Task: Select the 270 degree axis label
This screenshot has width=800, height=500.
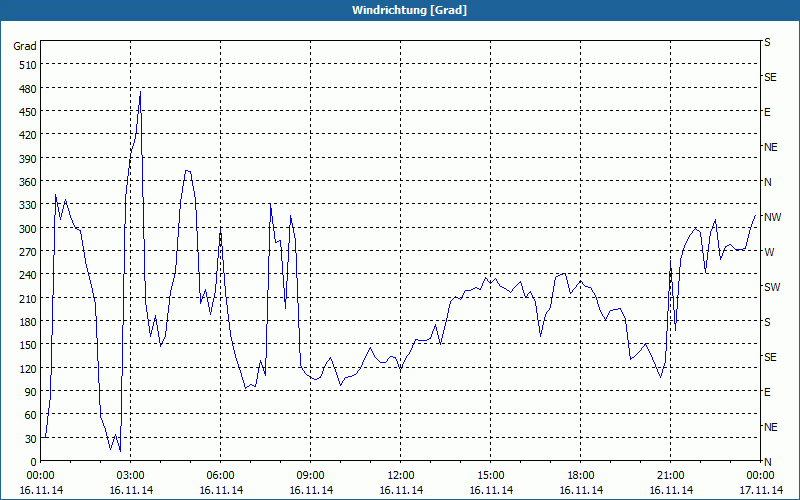Action: coord(28,252)
